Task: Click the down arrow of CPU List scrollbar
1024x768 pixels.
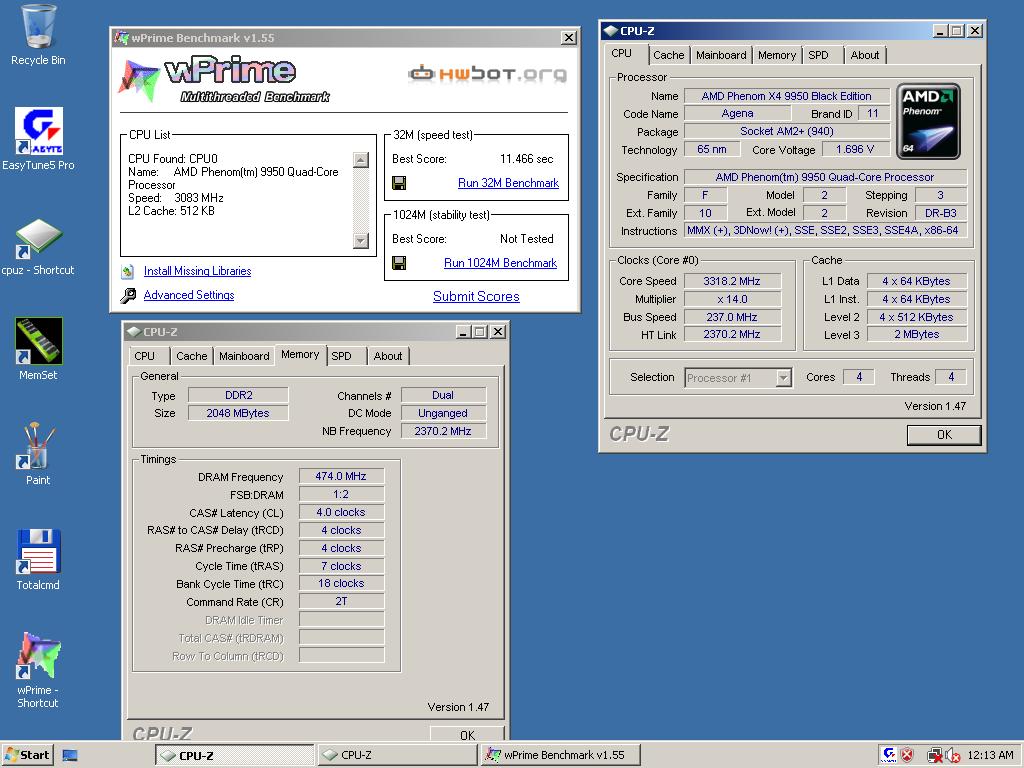Action: [360, 241]
